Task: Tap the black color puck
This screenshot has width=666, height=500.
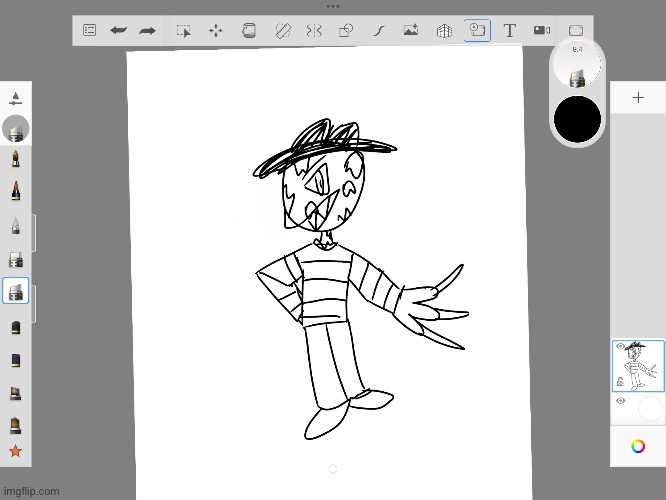Action: 577,119
